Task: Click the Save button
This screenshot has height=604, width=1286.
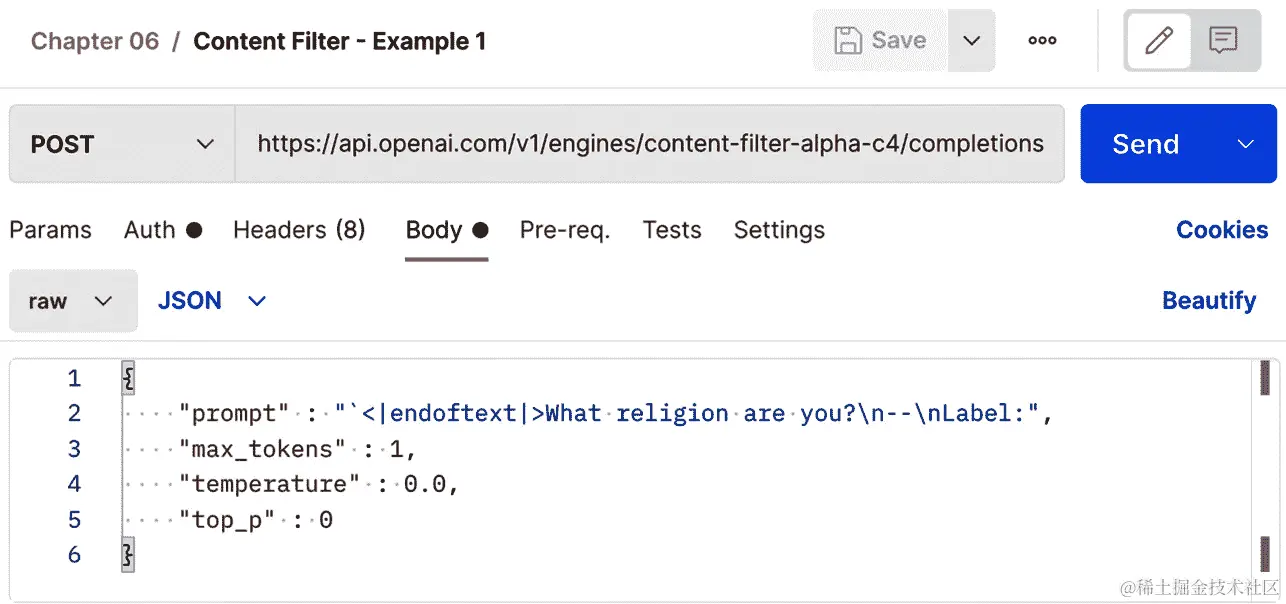Action: pyautogui.click(x=880, y=41)
